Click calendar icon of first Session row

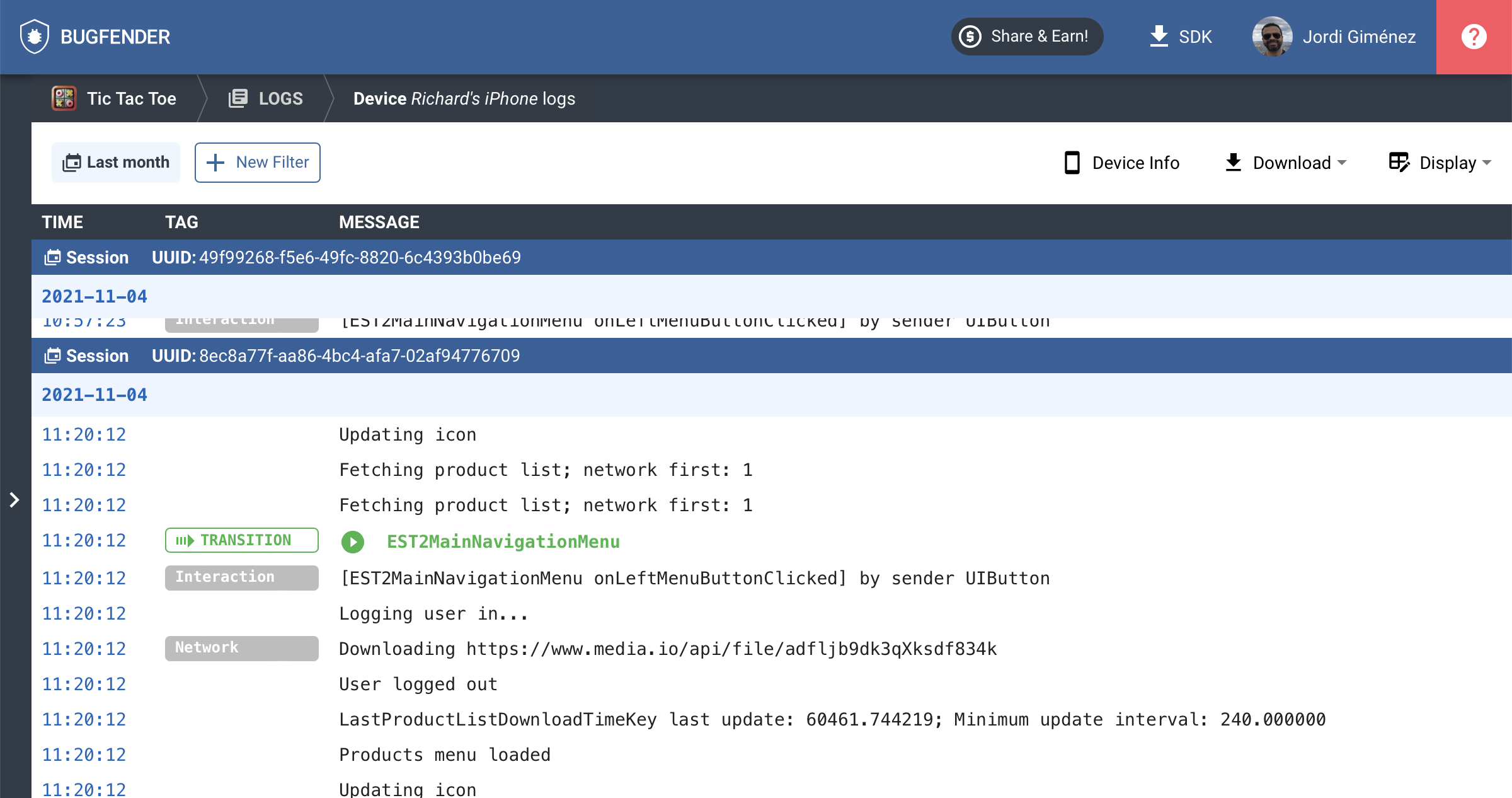[52, 257]
